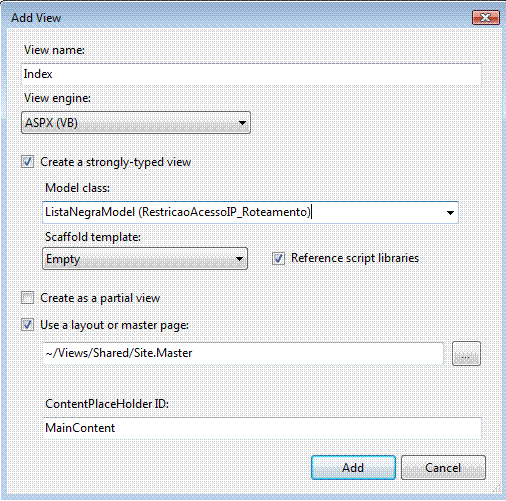
Task: Click the ~/Views/Shared/Site.Master path field
Action: (x=243, y=353)
